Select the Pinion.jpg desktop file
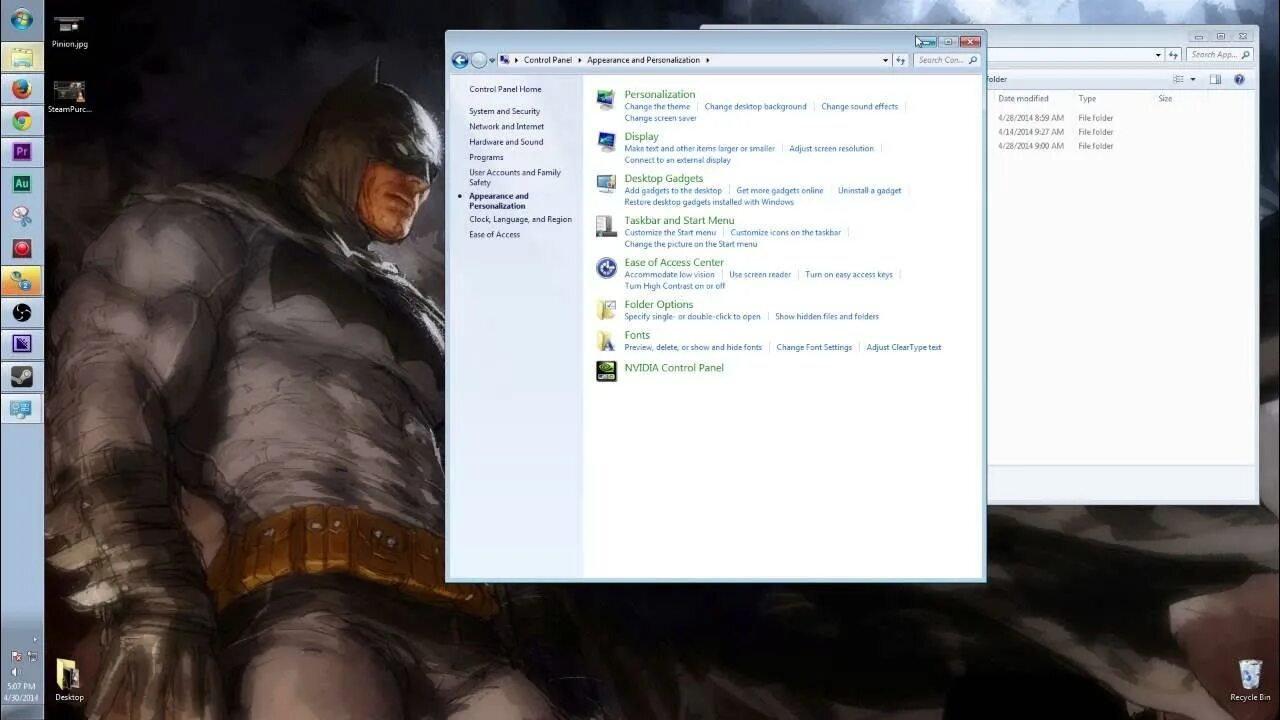Screen dimensions: 1280x720 (69, 31)
